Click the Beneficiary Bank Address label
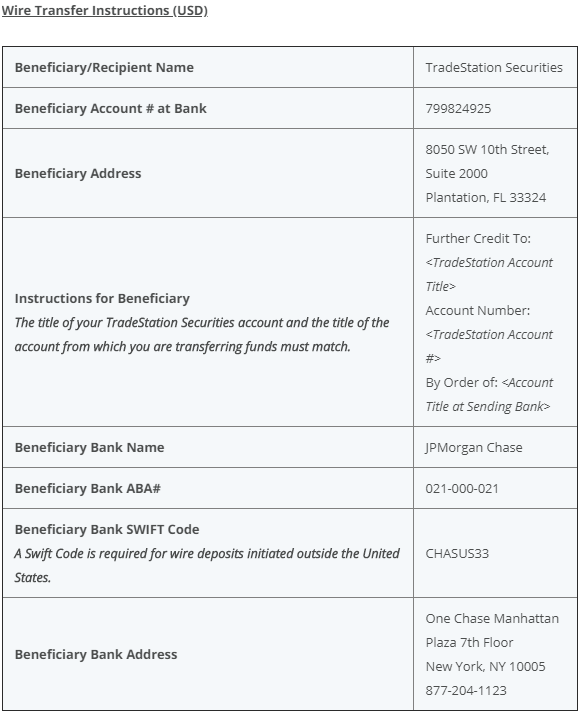578x712 pixels. click(x=96, y=654)
